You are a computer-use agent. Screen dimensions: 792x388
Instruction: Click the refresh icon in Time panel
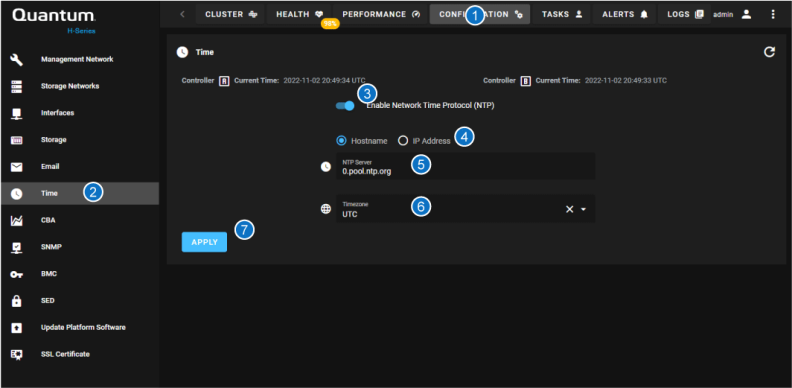pyautogui.click(x=769, y=52)
